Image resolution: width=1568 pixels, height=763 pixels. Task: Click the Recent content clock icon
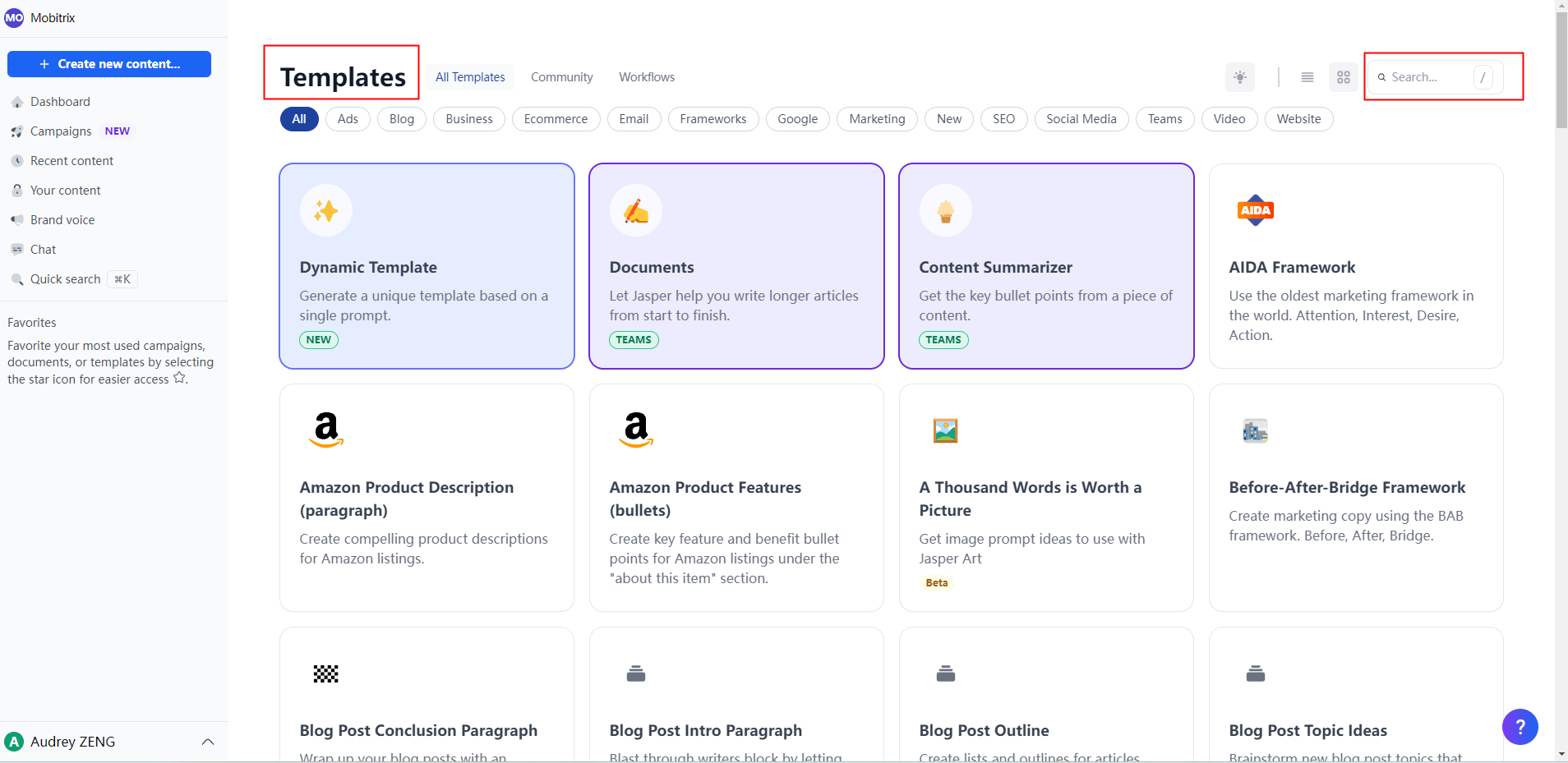(x=16, y=161)
